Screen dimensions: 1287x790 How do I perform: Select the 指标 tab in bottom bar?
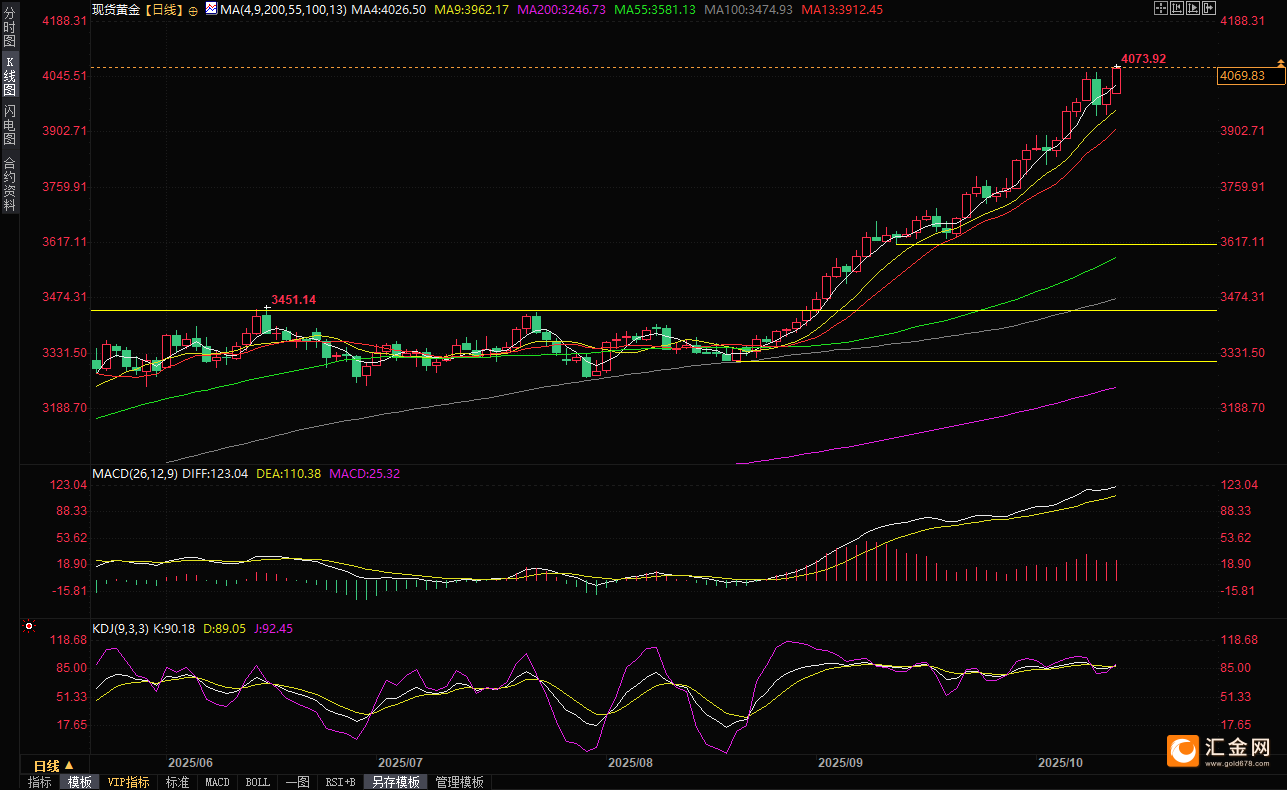pos(40,782)
